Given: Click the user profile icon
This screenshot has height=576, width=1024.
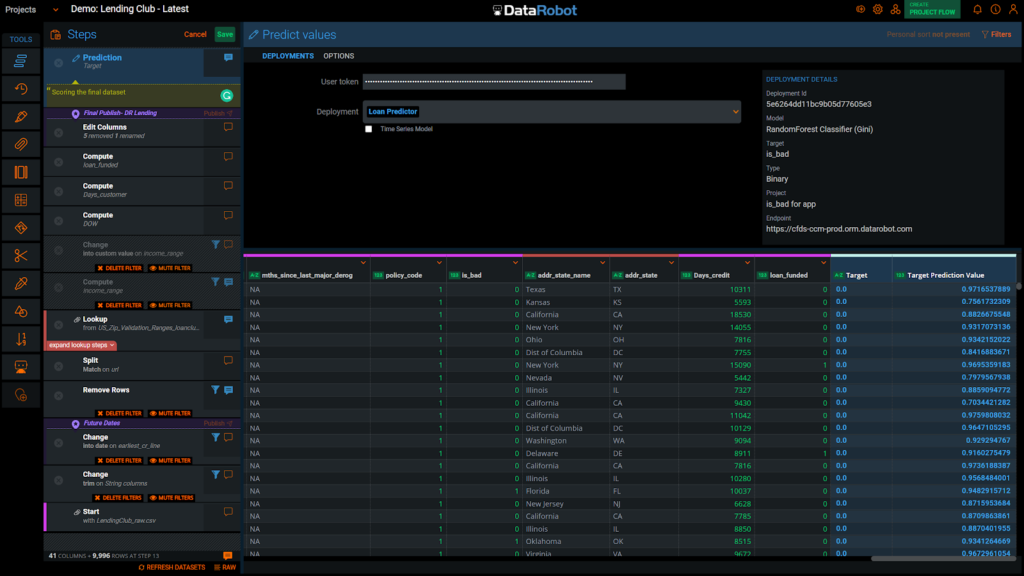Looking at the screenshot, I should pyautogui.click(x=1012, y=9).
